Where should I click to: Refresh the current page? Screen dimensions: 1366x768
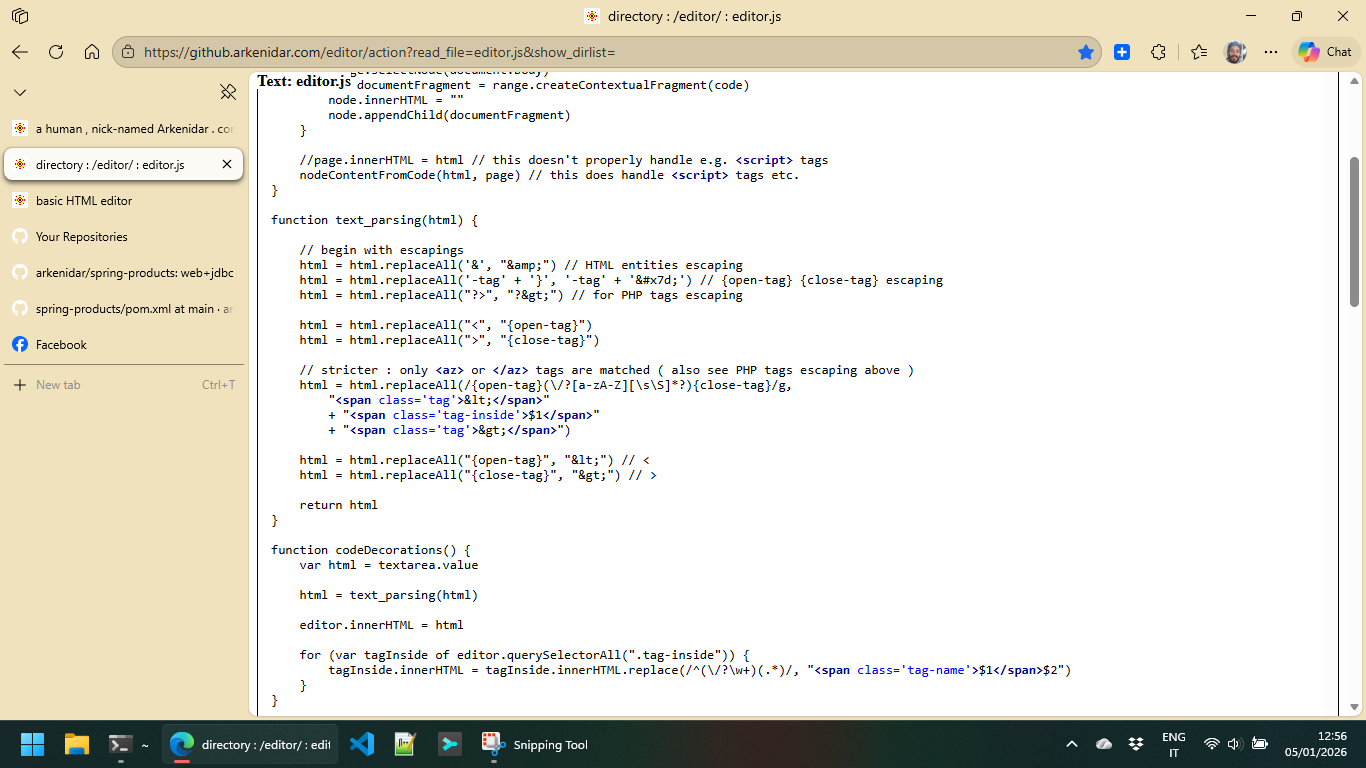(x=56, y=52)
